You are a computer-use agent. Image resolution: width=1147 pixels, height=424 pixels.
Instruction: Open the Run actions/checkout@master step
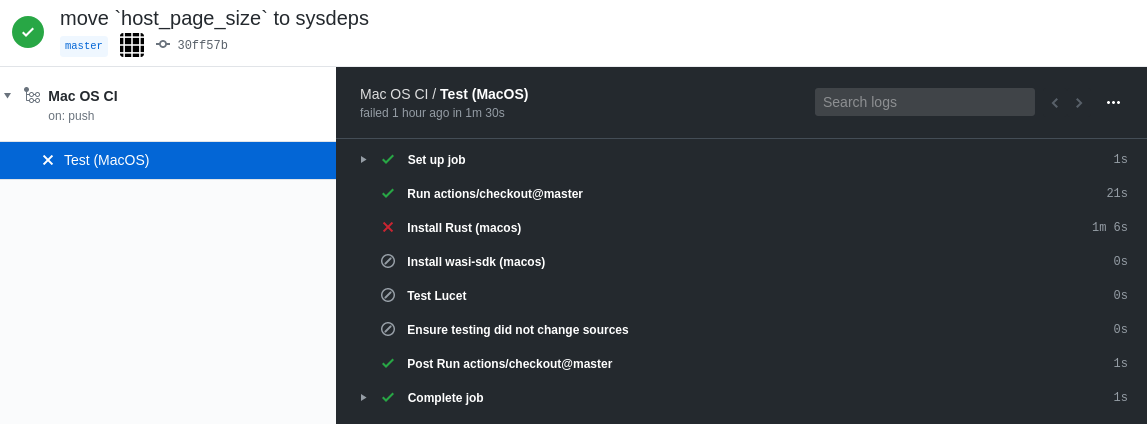point(494,194)
